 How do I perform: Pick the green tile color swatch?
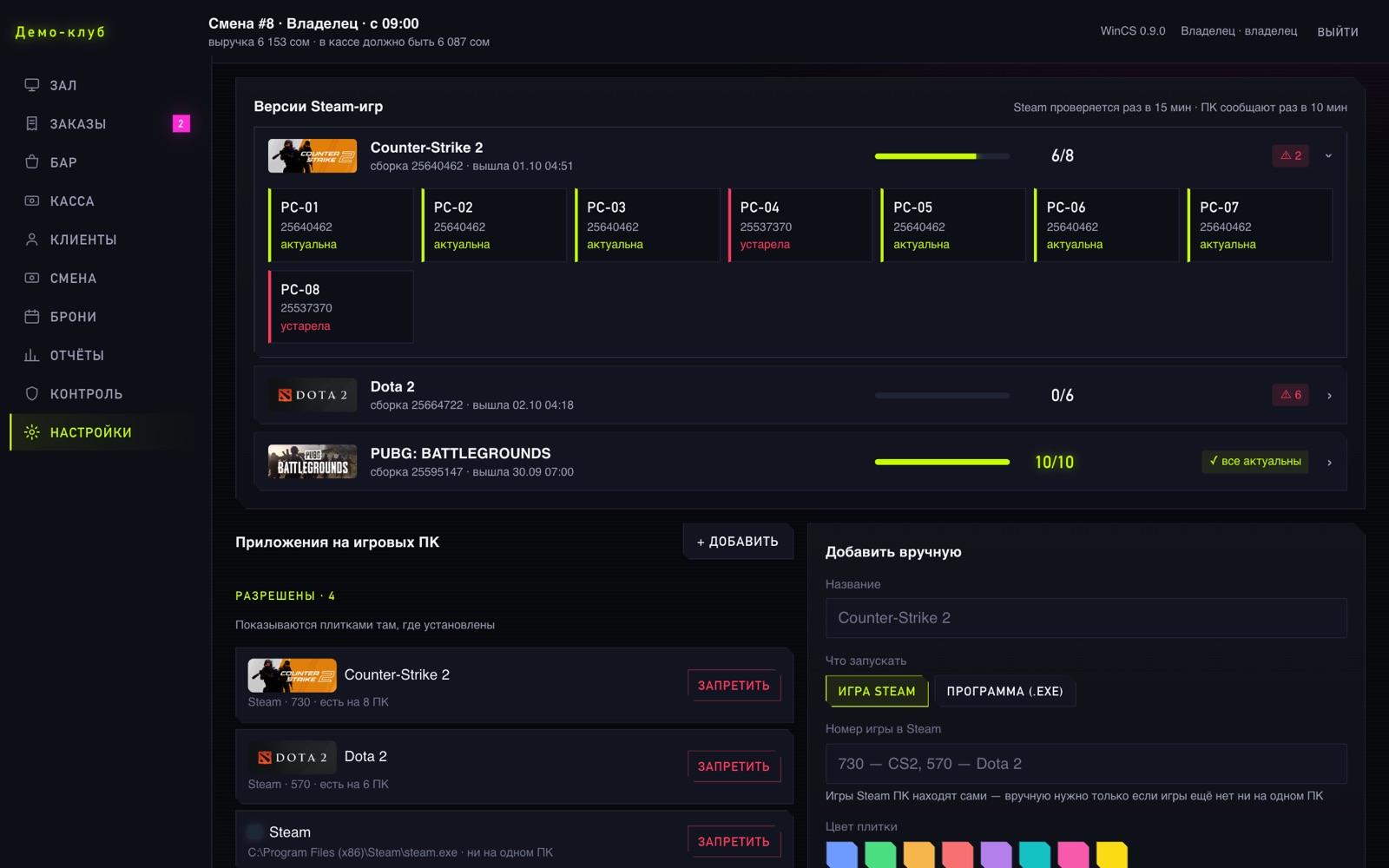(x=880, y=855)
